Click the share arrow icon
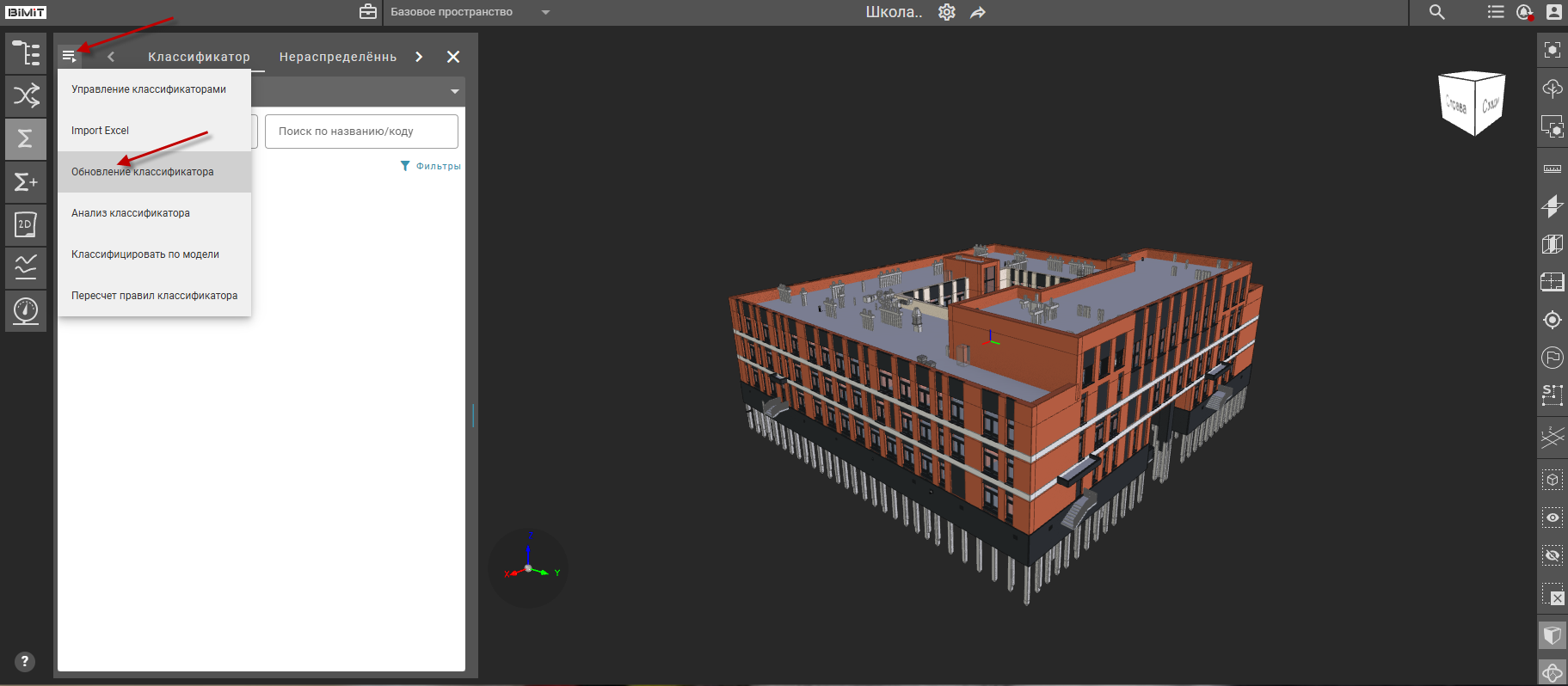The image size is (1568, 686). point(978,12)
